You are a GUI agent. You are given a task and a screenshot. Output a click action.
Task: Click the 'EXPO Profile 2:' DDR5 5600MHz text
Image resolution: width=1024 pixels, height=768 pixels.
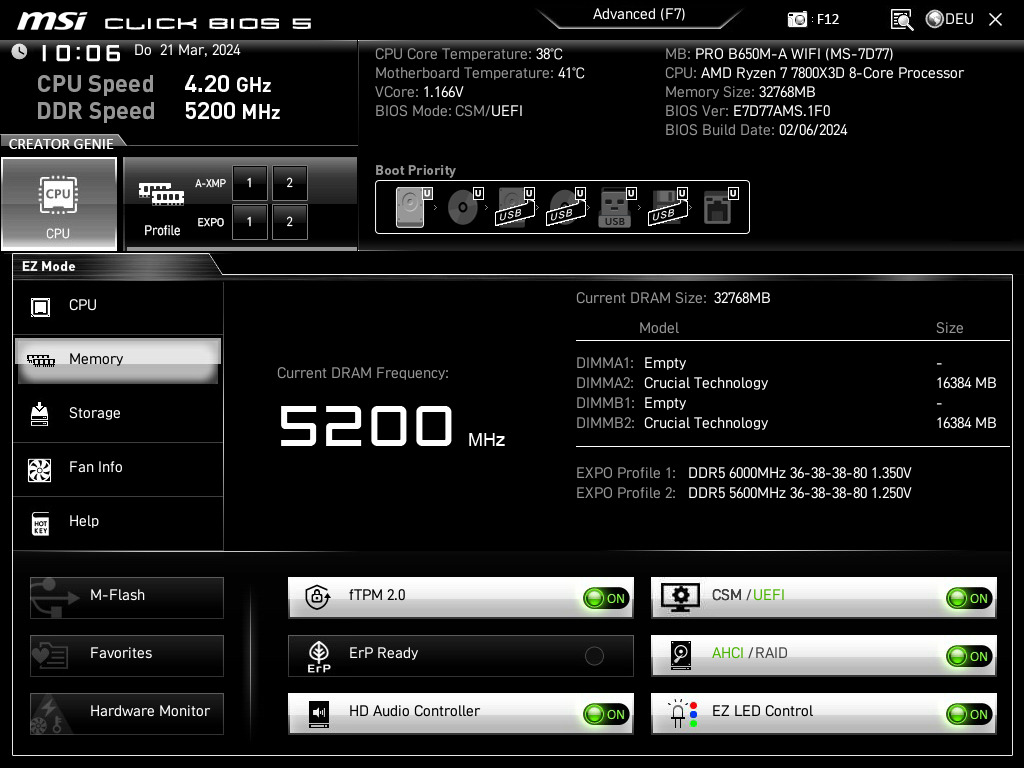(x=743, y=494)
